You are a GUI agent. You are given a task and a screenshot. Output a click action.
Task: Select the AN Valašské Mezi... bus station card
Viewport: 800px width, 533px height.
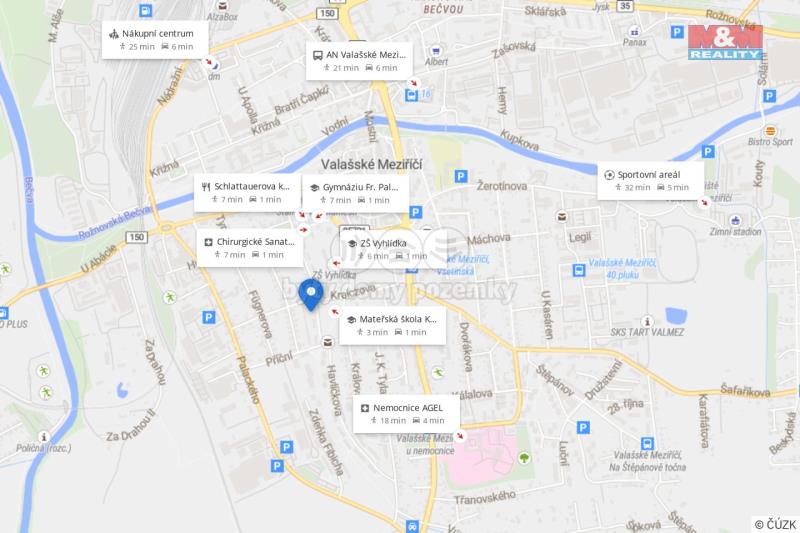pos(359,61)
